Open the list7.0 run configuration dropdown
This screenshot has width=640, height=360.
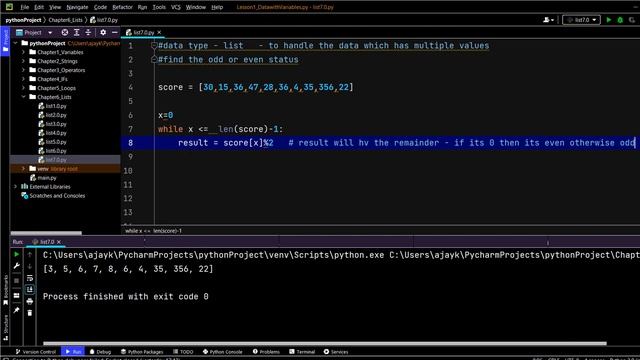tap(581, 20)
